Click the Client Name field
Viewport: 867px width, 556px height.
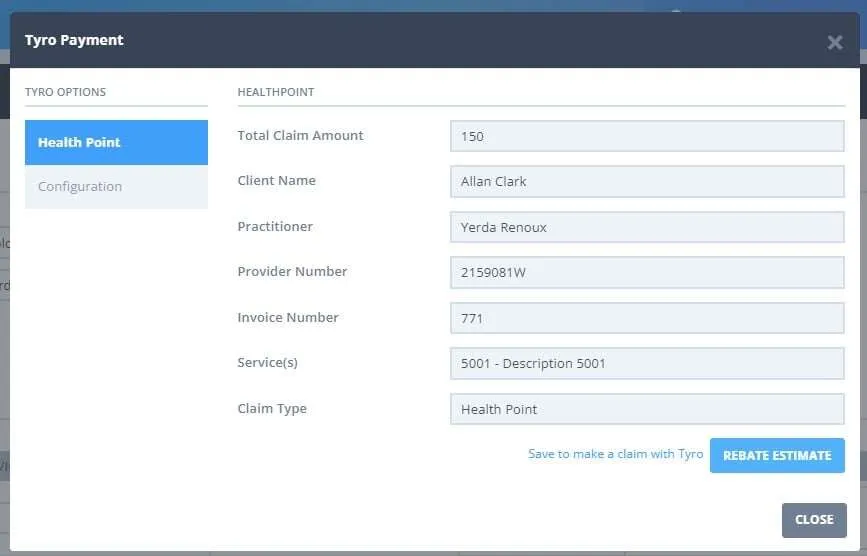[x=647, y=181]
